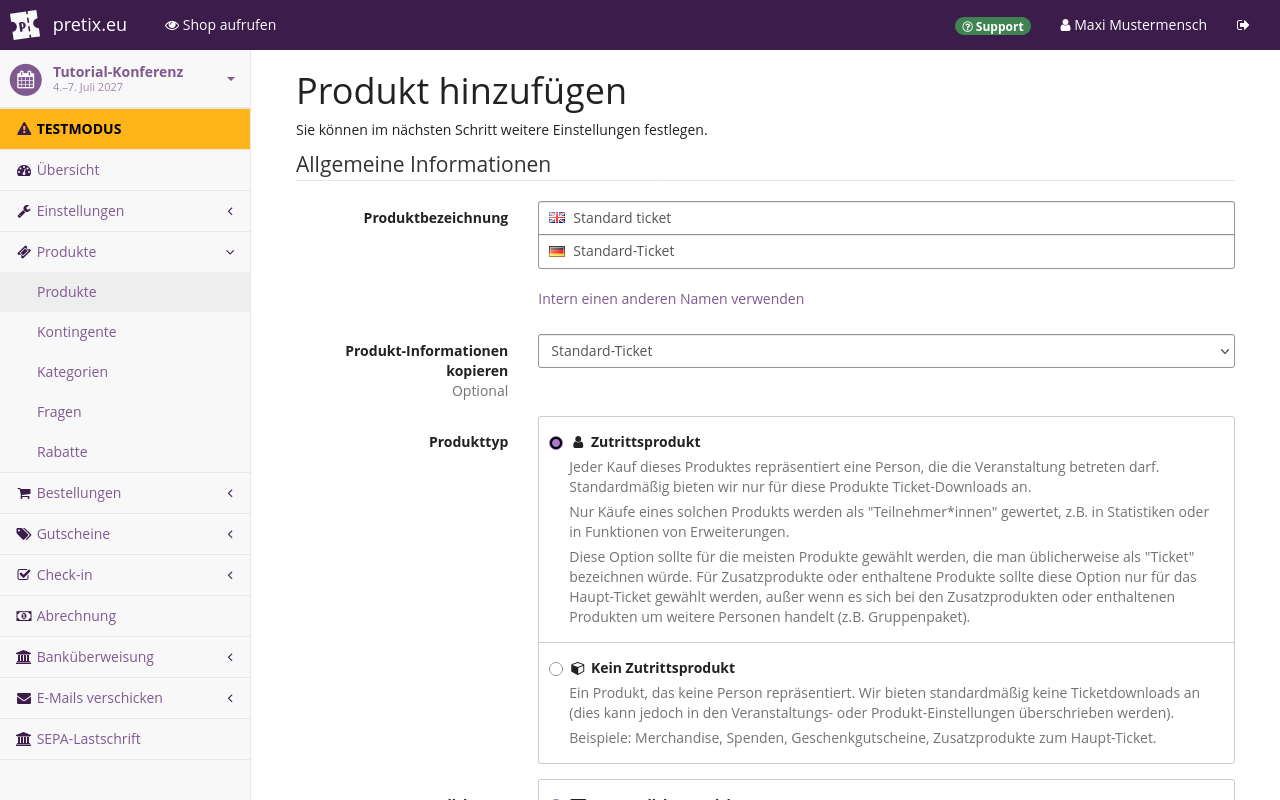This screenshot has height=800, width=1280.
Task: Open the Rabatte submenu item
Action: (125, 452)
